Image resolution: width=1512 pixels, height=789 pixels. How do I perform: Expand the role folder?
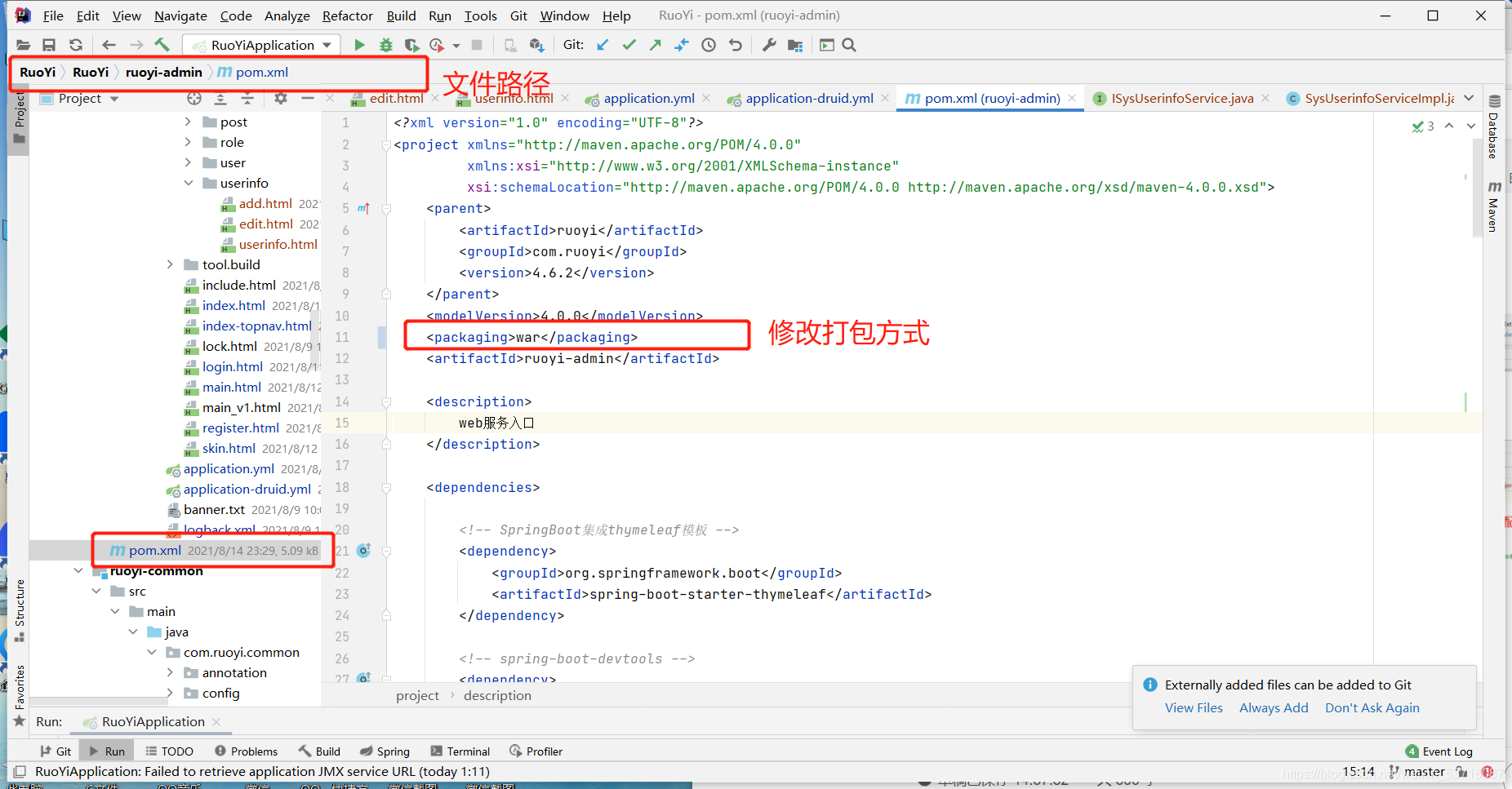pyautogui.click(x=188, y=142)
